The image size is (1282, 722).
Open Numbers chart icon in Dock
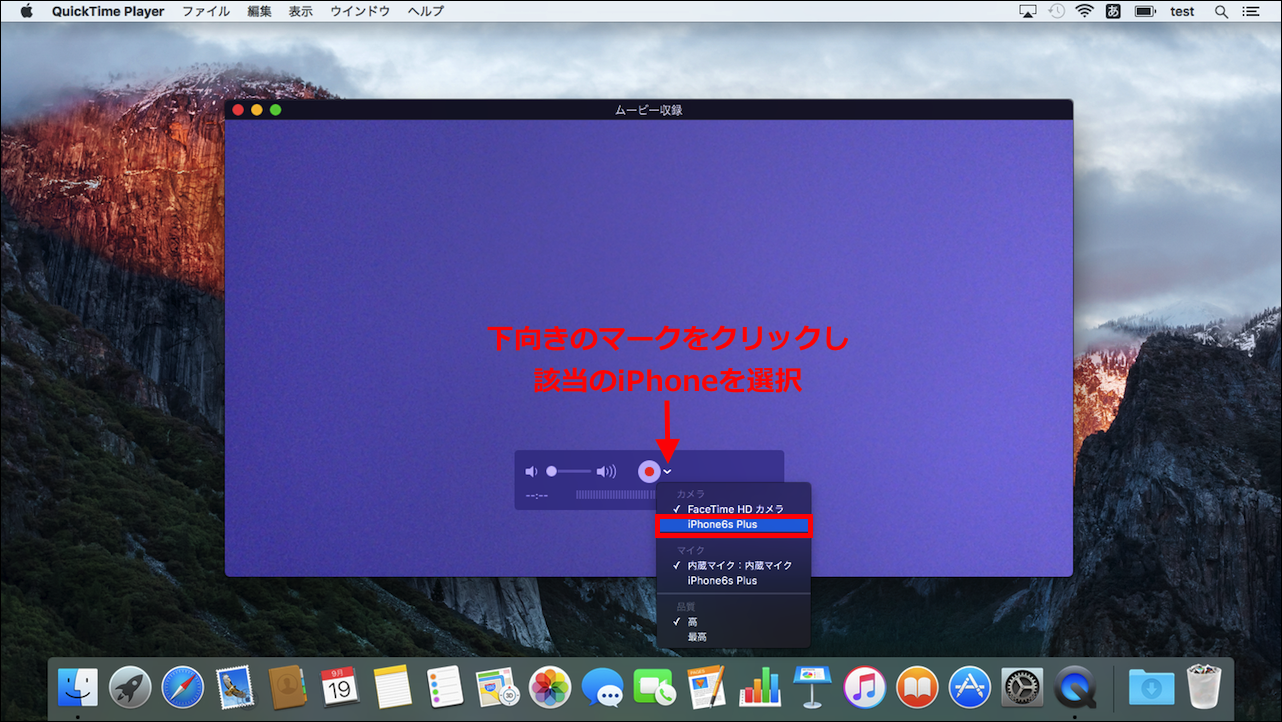[760, 687]
